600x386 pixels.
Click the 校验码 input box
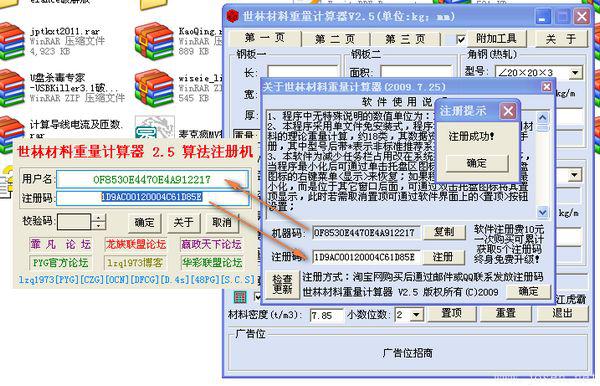(74, 222)
